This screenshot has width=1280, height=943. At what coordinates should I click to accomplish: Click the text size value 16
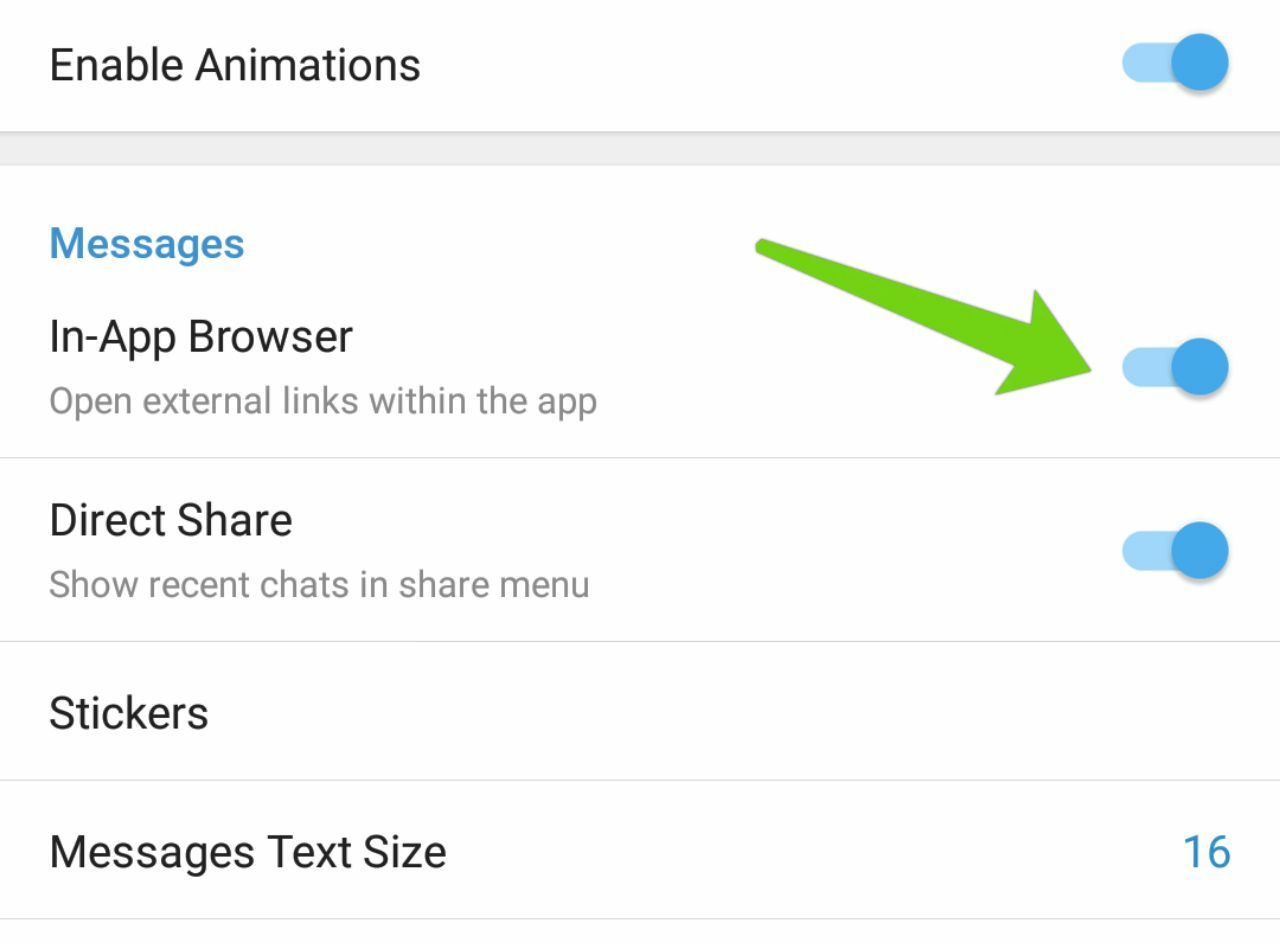(x=1206, y=851)
